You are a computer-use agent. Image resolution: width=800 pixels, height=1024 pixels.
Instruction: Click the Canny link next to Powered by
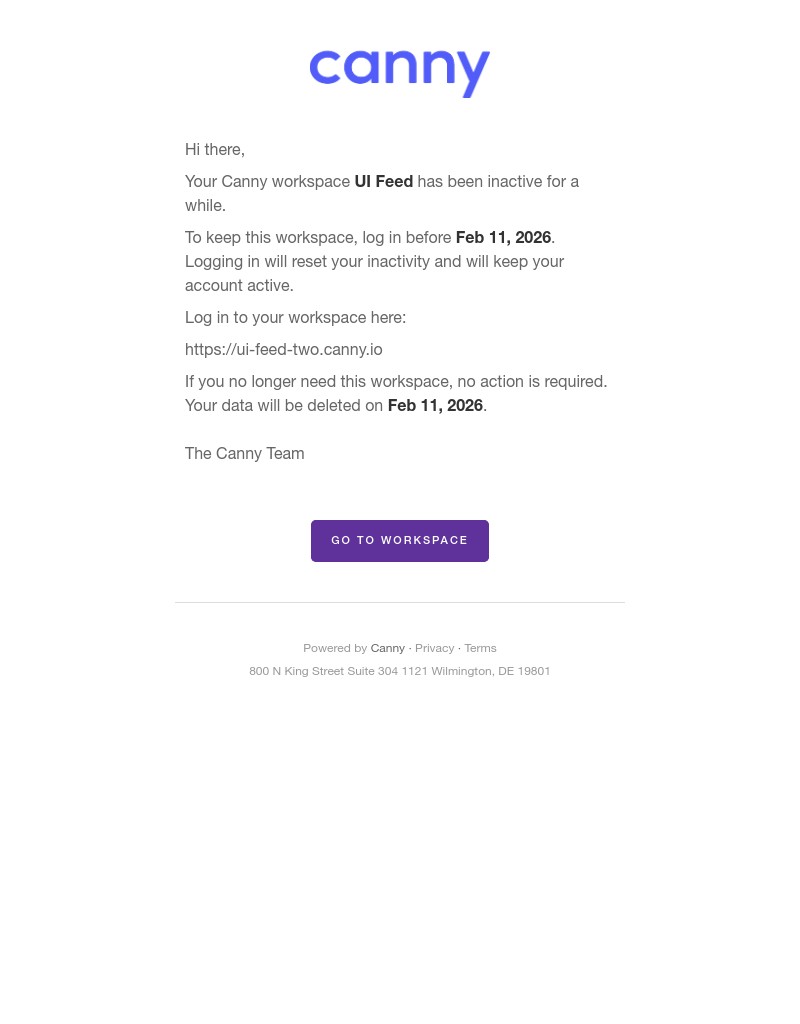tap(388, 648)
